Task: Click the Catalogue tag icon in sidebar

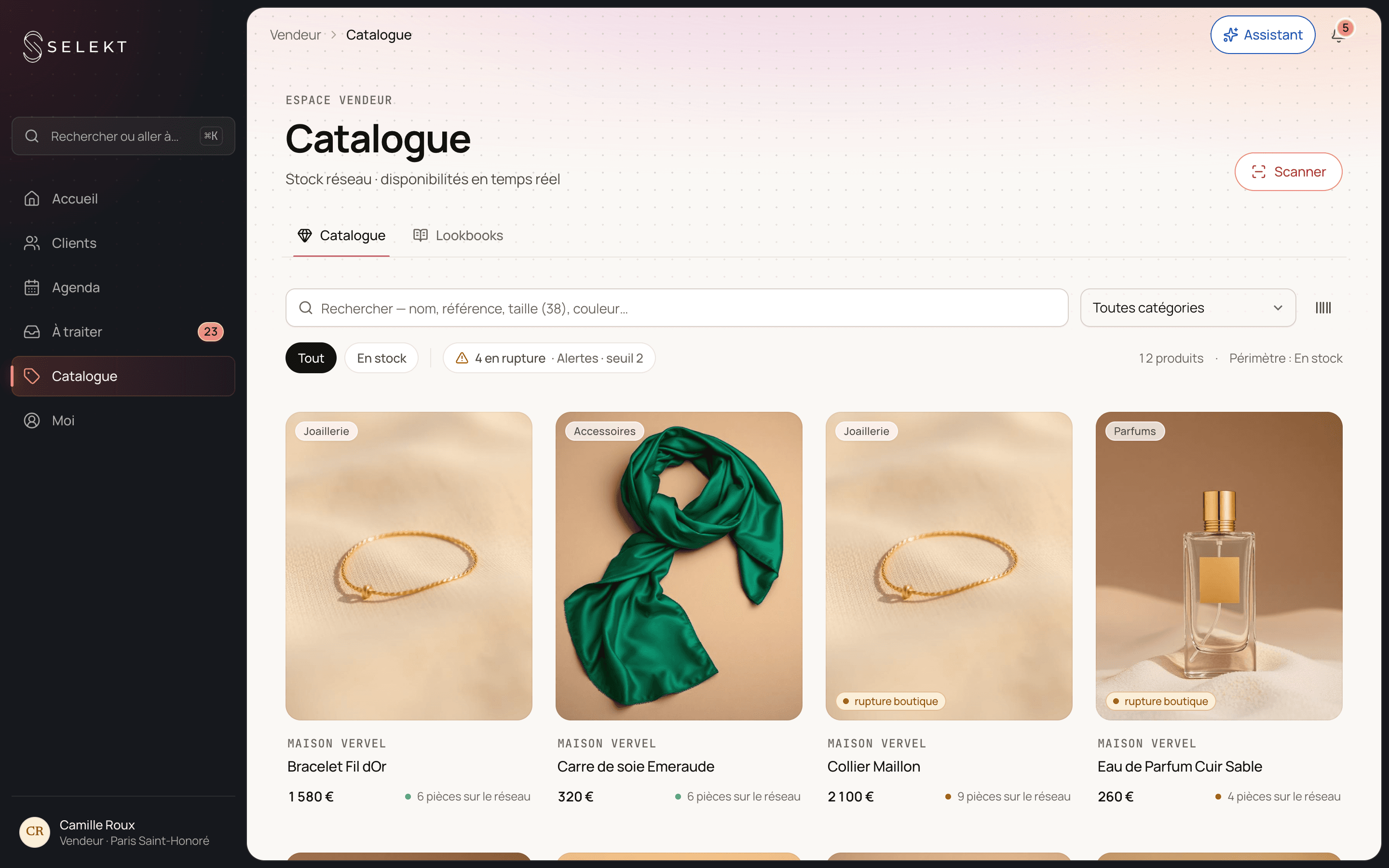Action: click(x=32, y=376)
